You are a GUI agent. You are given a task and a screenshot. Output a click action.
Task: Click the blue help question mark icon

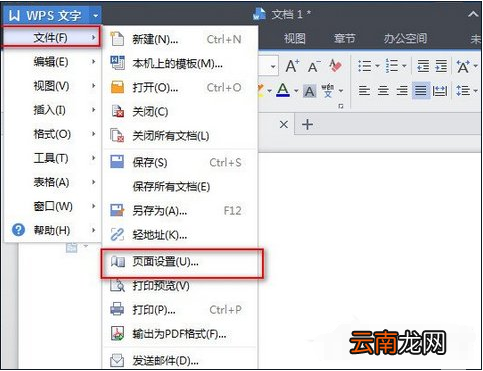tap(18, 230)
